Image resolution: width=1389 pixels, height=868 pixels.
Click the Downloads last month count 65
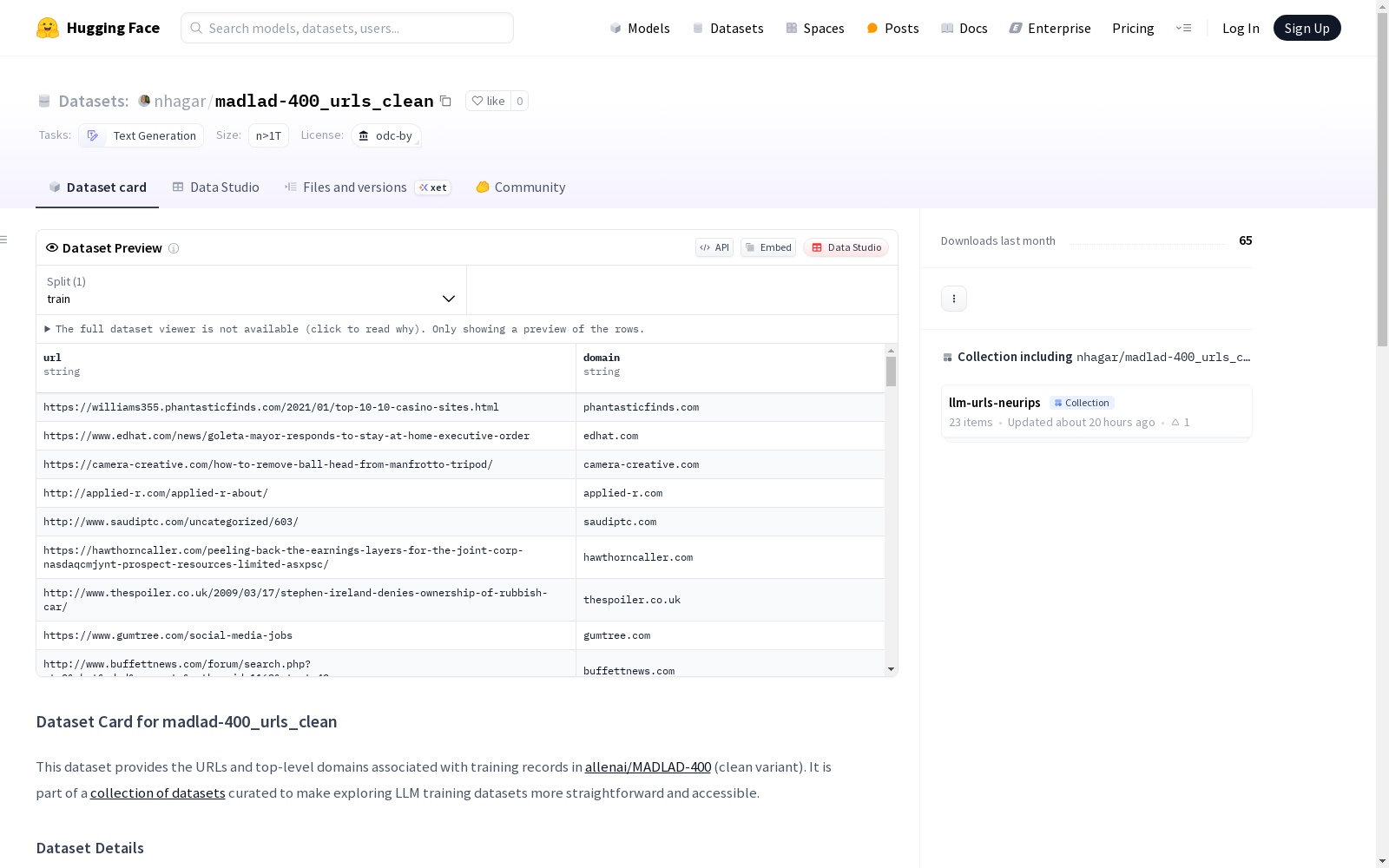(1245, 240)
